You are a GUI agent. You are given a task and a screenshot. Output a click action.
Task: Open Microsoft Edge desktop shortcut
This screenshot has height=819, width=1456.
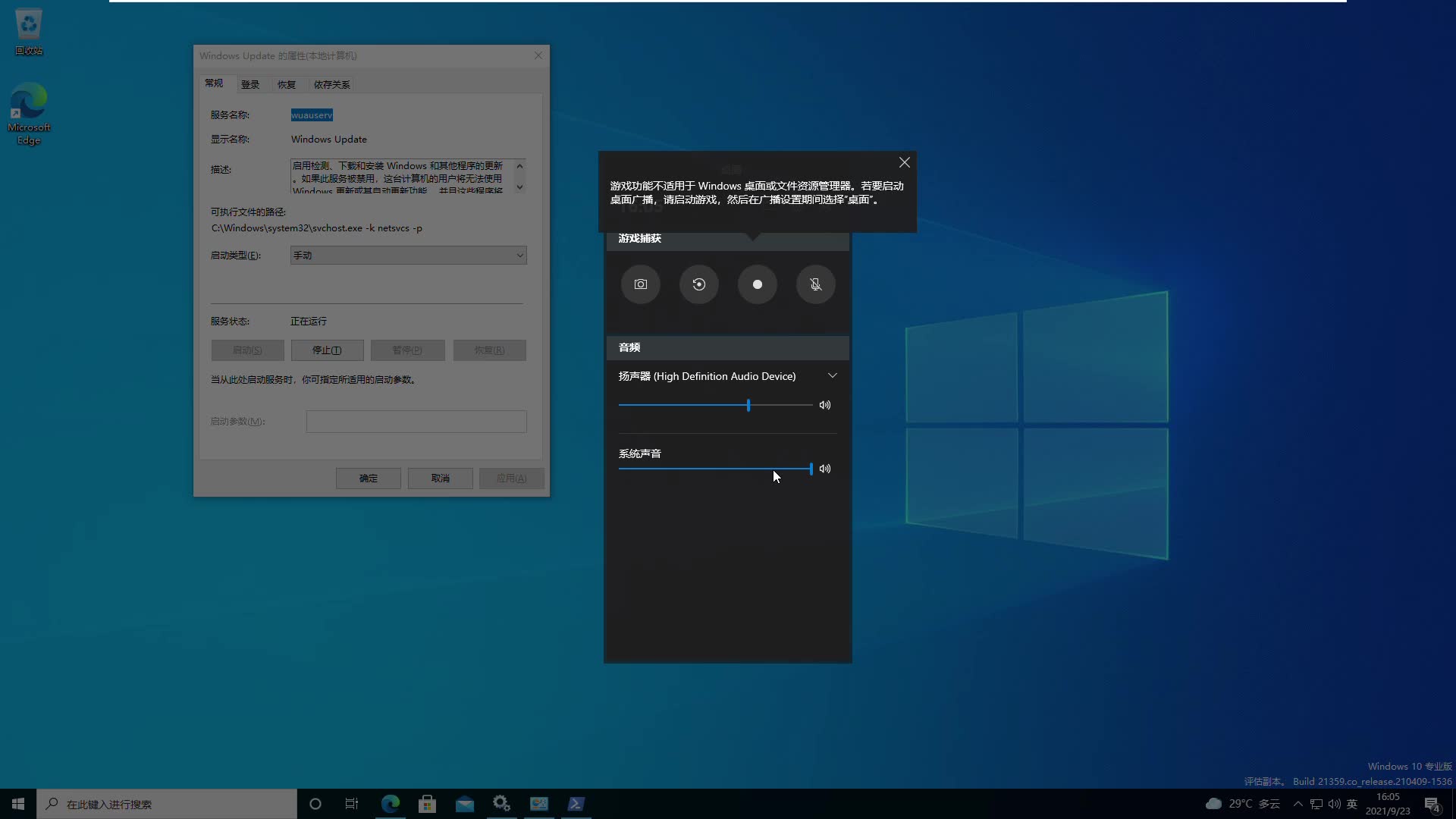point(29,114)
